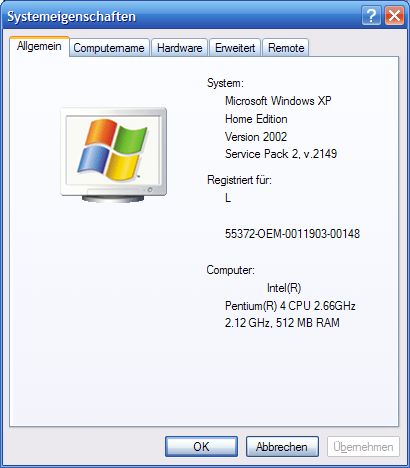This screenshot has width=410, height=468.
Task: Click the Systemeigenschaften title bar text
Action: click(72, 17)
